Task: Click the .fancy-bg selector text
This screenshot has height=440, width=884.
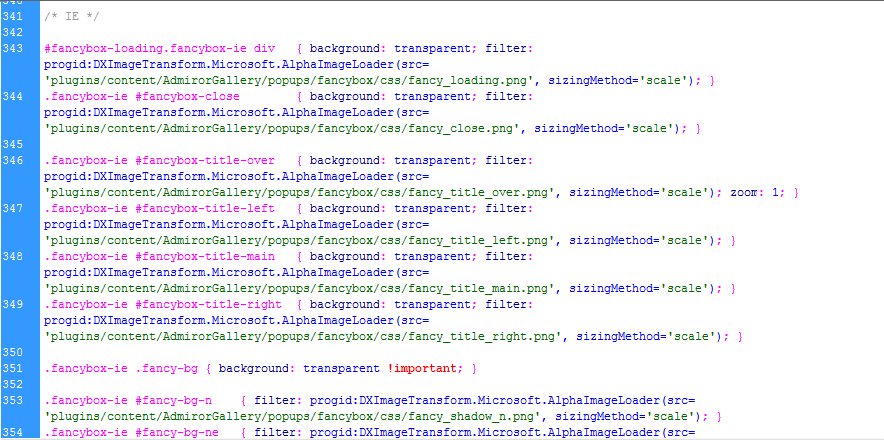Action: click(166, 369)
